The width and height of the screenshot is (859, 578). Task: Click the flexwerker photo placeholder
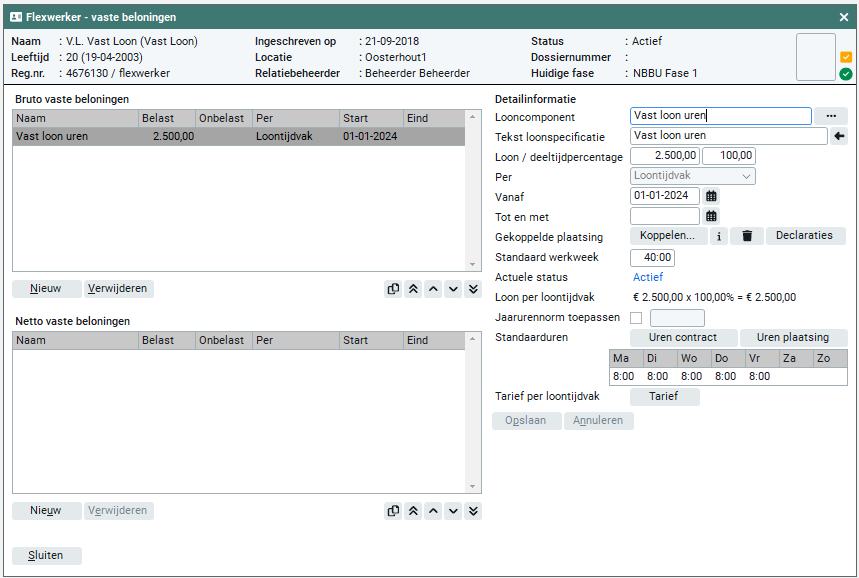point(816,57)
